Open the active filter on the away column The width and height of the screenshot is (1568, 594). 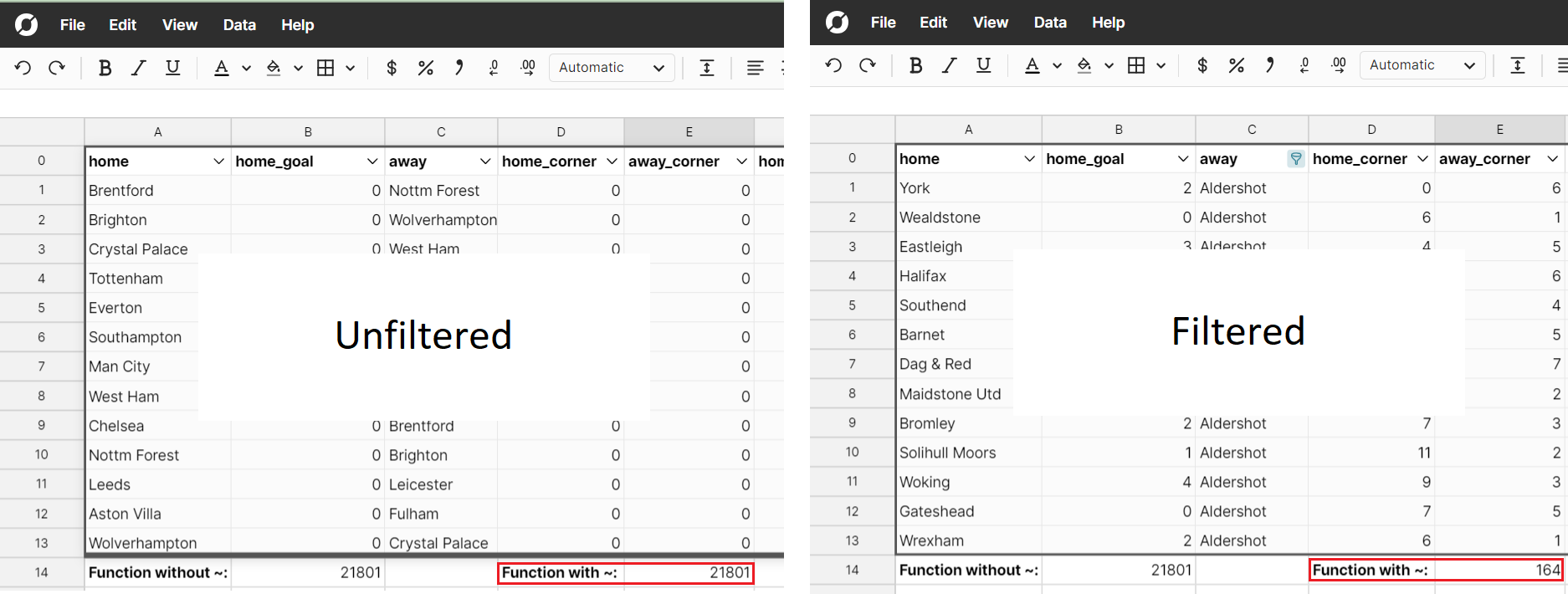pyautogui.click(x=1295, y=159)
